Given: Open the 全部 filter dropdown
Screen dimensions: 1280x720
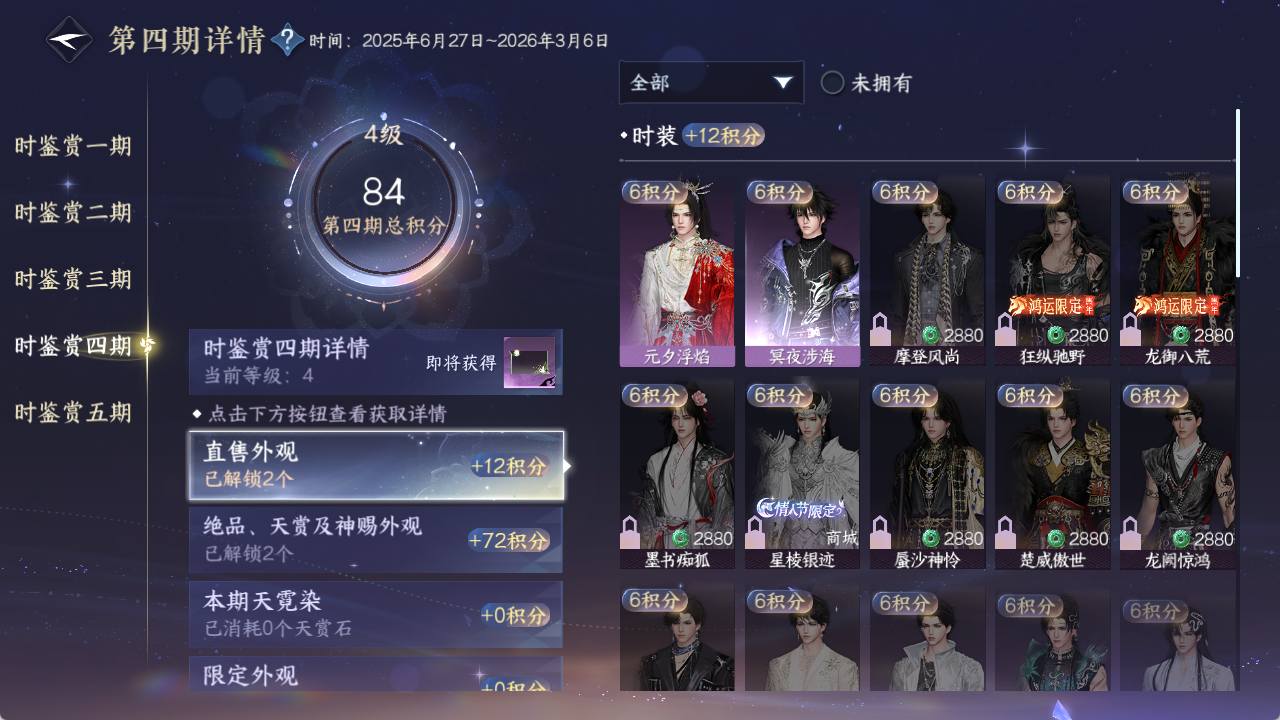Looking at the screenshot, I should pyautogui.click(x=711, y=83).
